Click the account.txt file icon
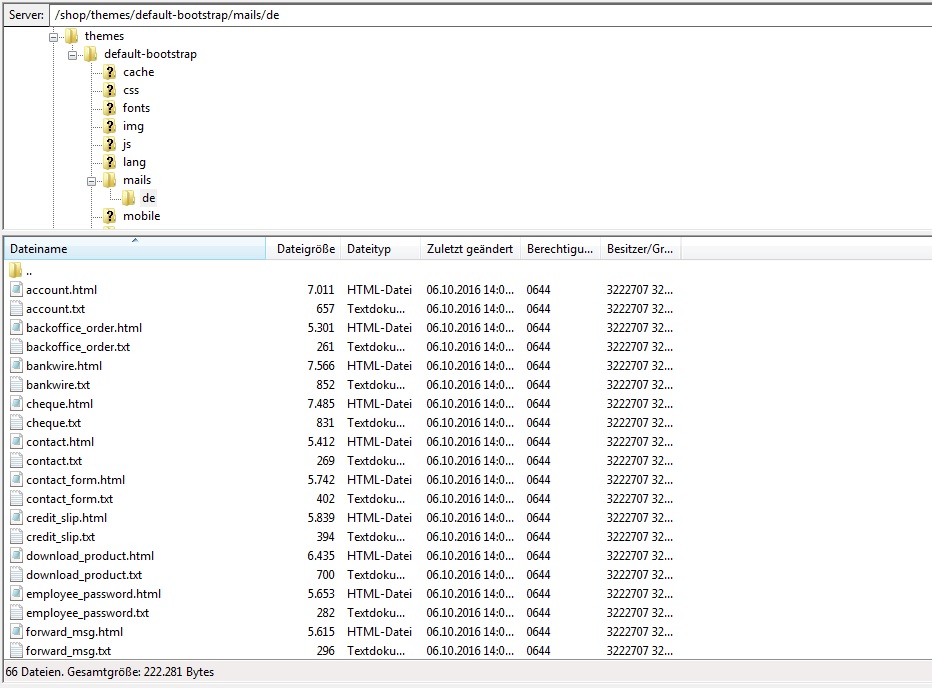932x688 pixels. [17, 309]
